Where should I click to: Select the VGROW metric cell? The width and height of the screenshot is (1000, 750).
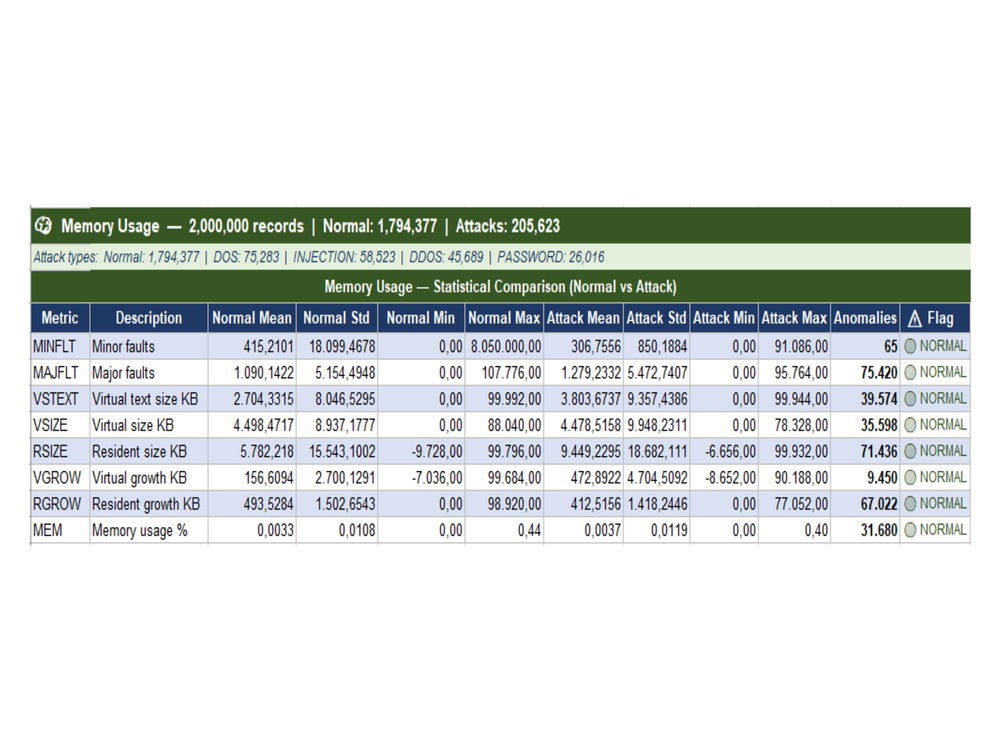pos(60,477)
